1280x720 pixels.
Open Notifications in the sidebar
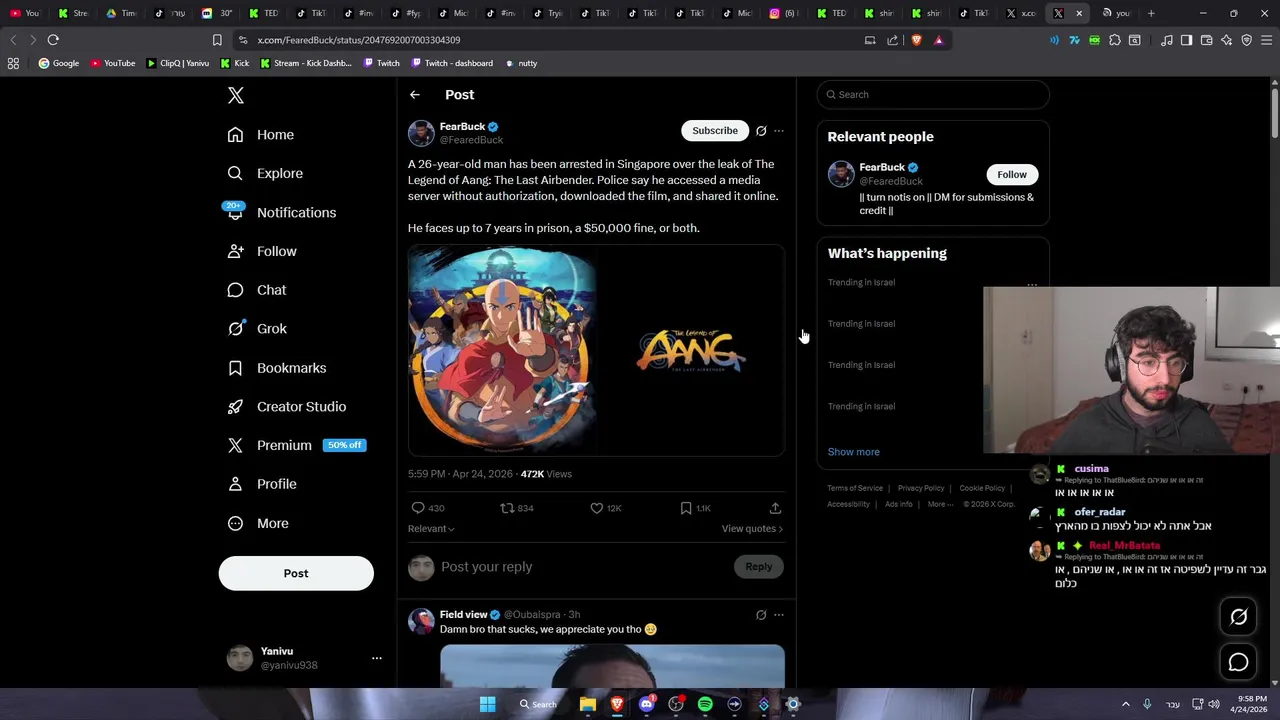[281, 212]
